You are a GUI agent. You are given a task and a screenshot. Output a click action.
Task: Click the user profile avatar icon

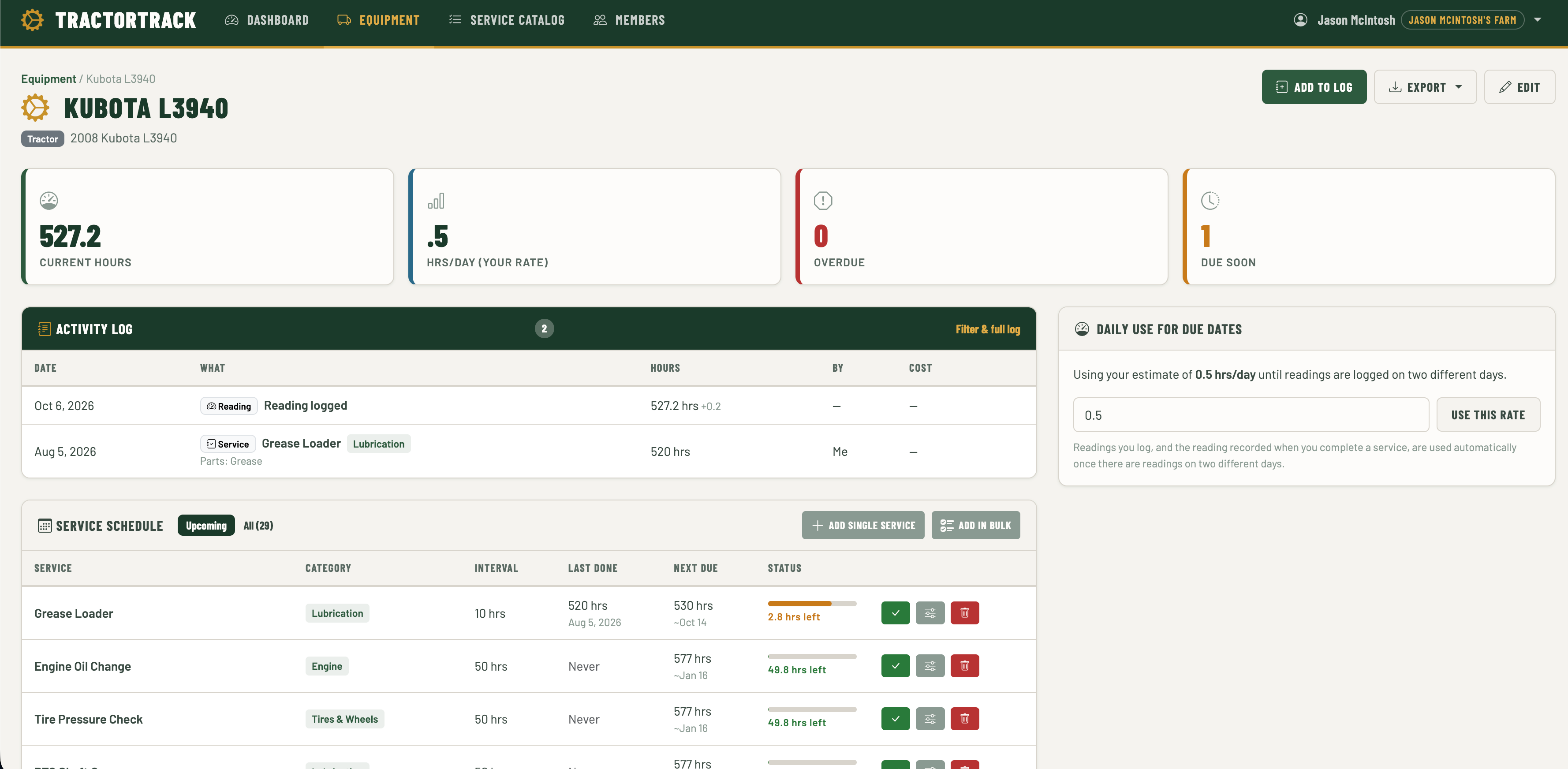pos(1300,20)
